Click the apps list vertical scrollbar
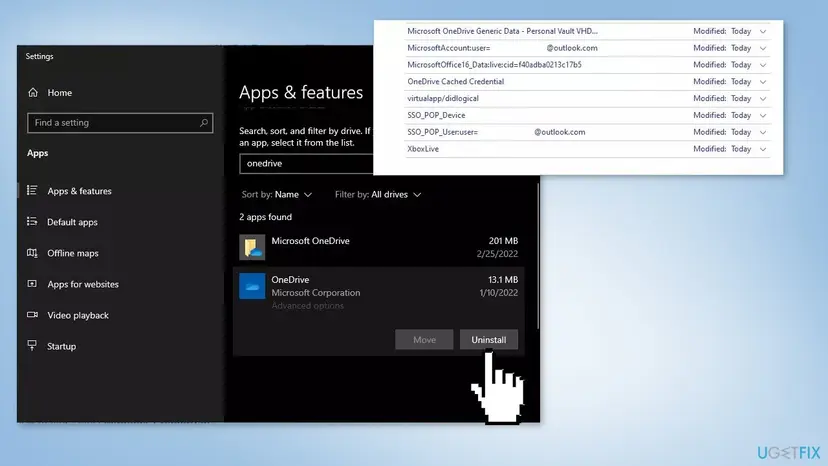This screenshot has height=466, width=828. (x=538, y=256)
